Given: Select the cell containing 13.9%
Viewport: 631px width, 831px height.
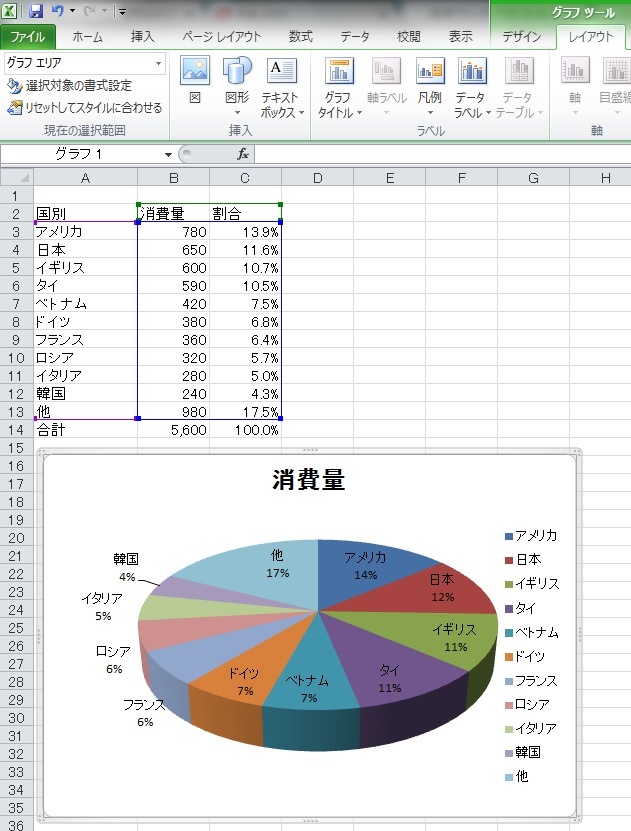Looking at the screenshot, I should point(245,232).
